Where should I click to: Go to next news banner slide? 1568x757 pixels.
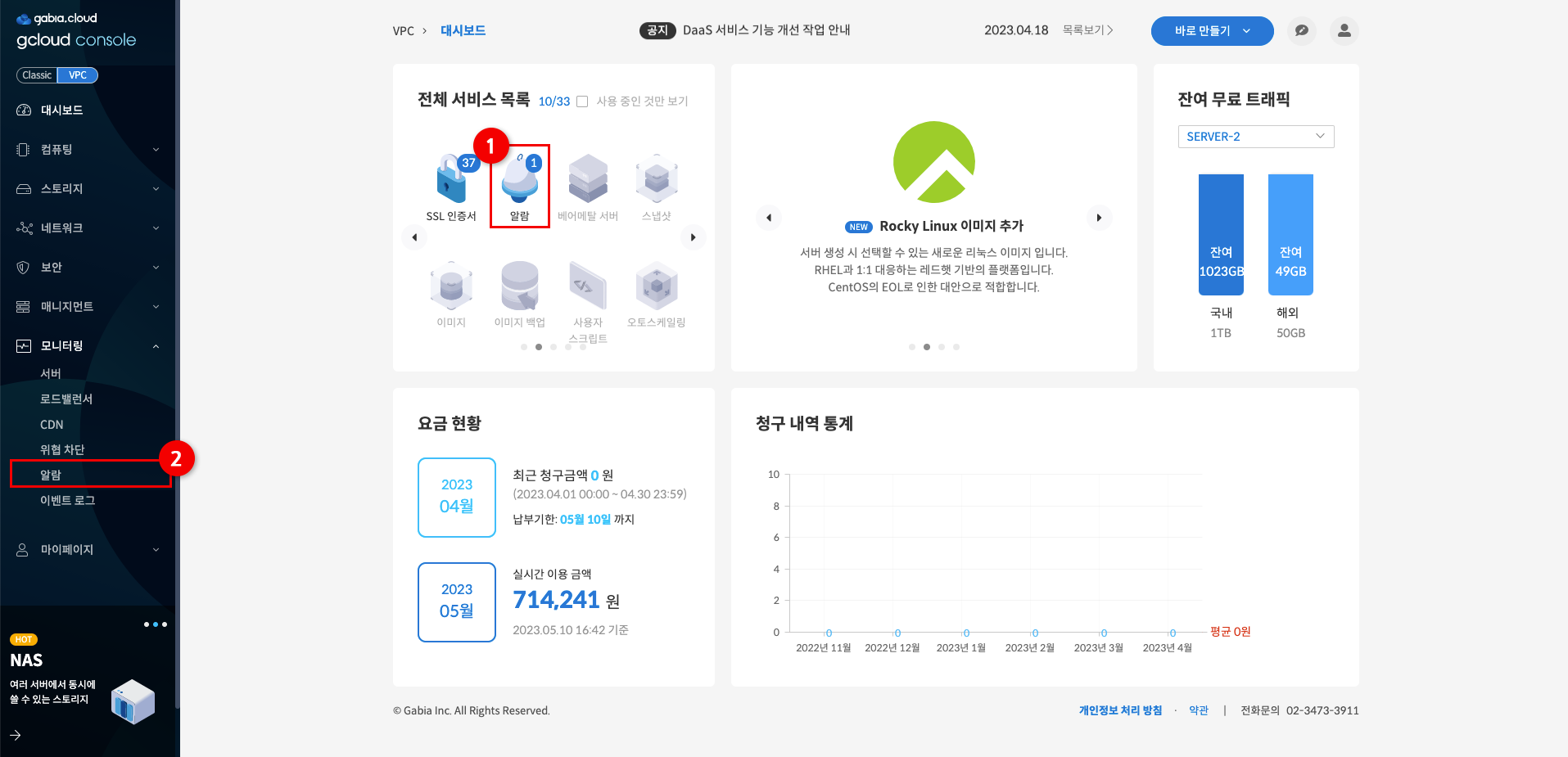[1099, 218]
